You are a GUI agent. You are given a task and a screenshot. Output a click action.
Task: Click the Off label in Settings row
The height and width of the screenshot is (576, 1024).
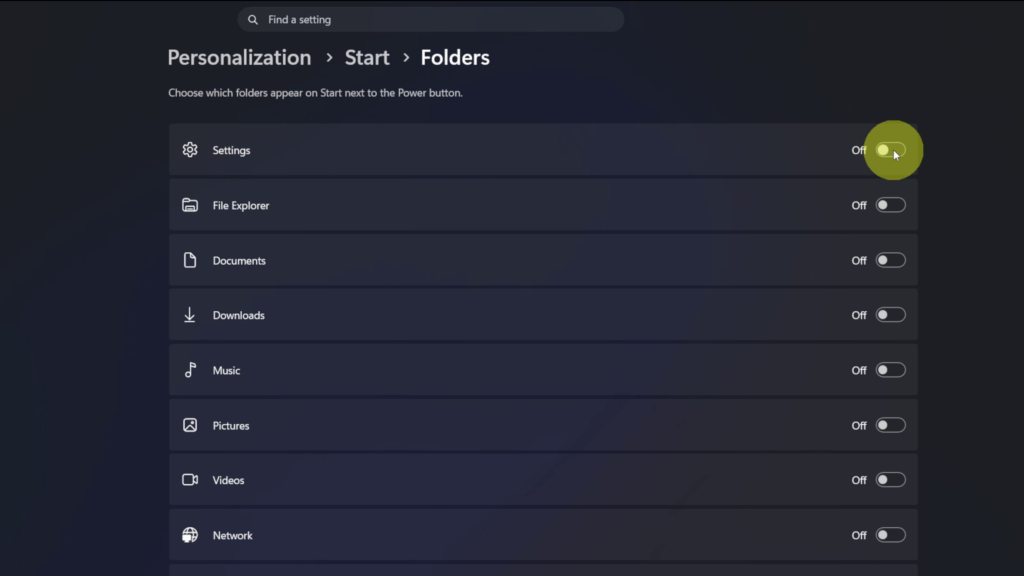[859, 150]
